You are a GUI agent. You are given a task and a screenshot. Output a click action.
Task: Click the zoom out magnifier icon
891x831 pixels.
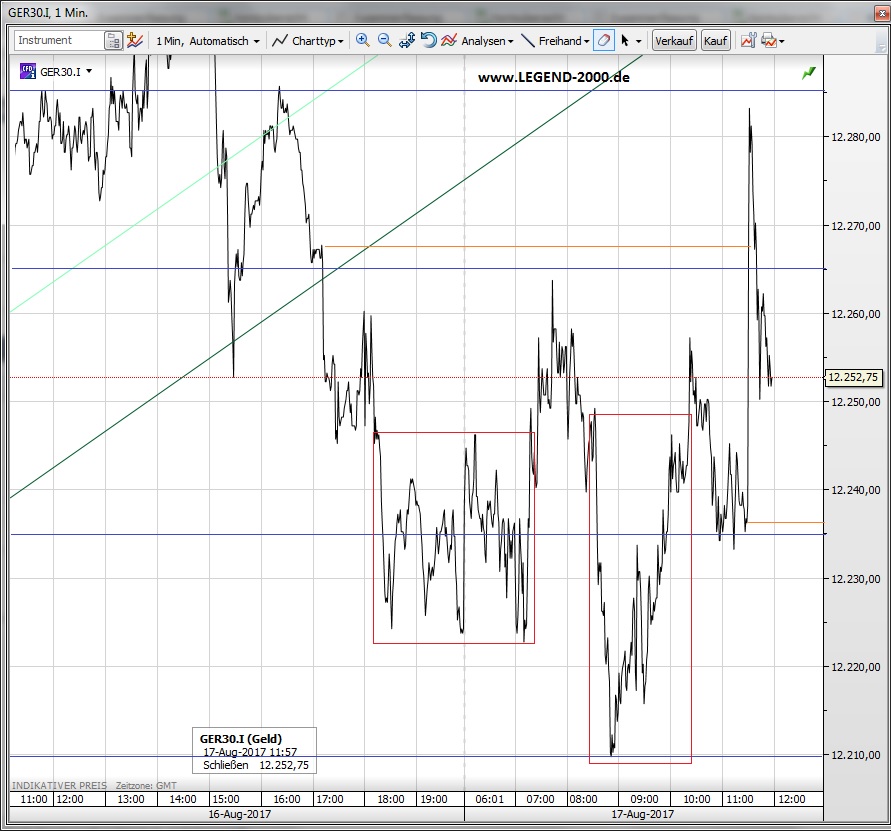pyautogui.click(x=384, y=41)
